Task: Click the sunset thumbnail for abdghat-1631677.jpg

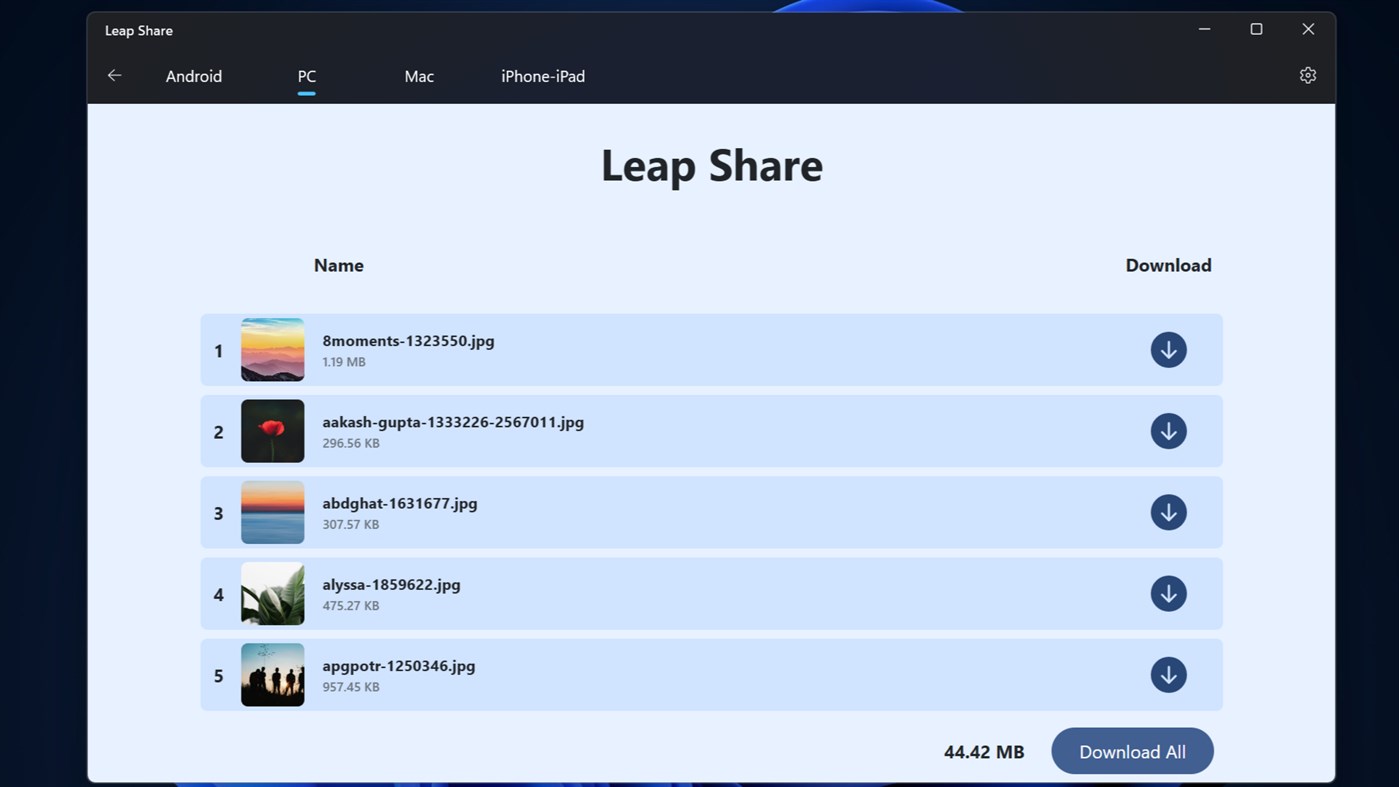Action: pyautogui.click(x=272, y=512)
